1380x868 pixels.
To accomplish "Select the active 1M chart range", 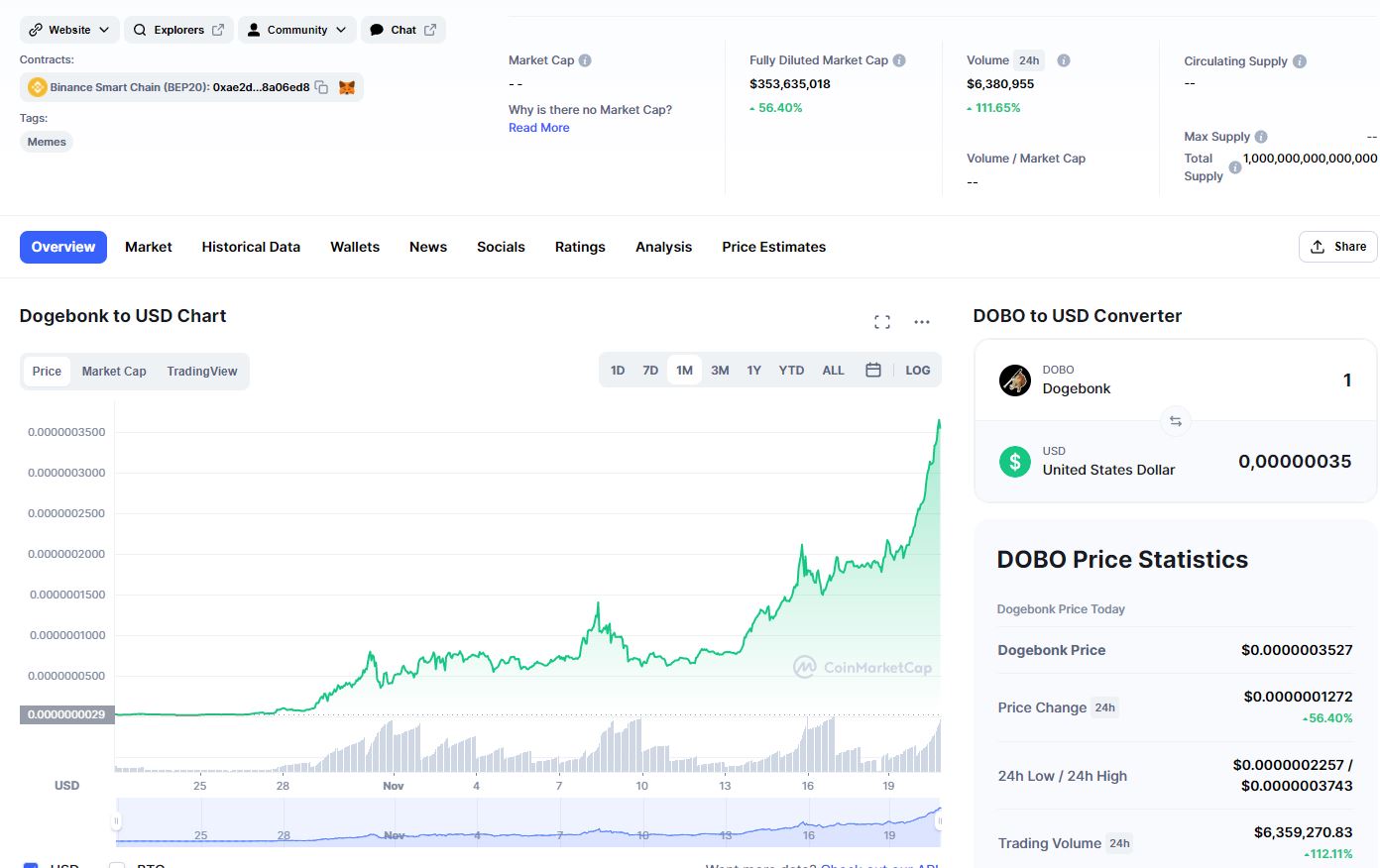I will coord(684,371).
